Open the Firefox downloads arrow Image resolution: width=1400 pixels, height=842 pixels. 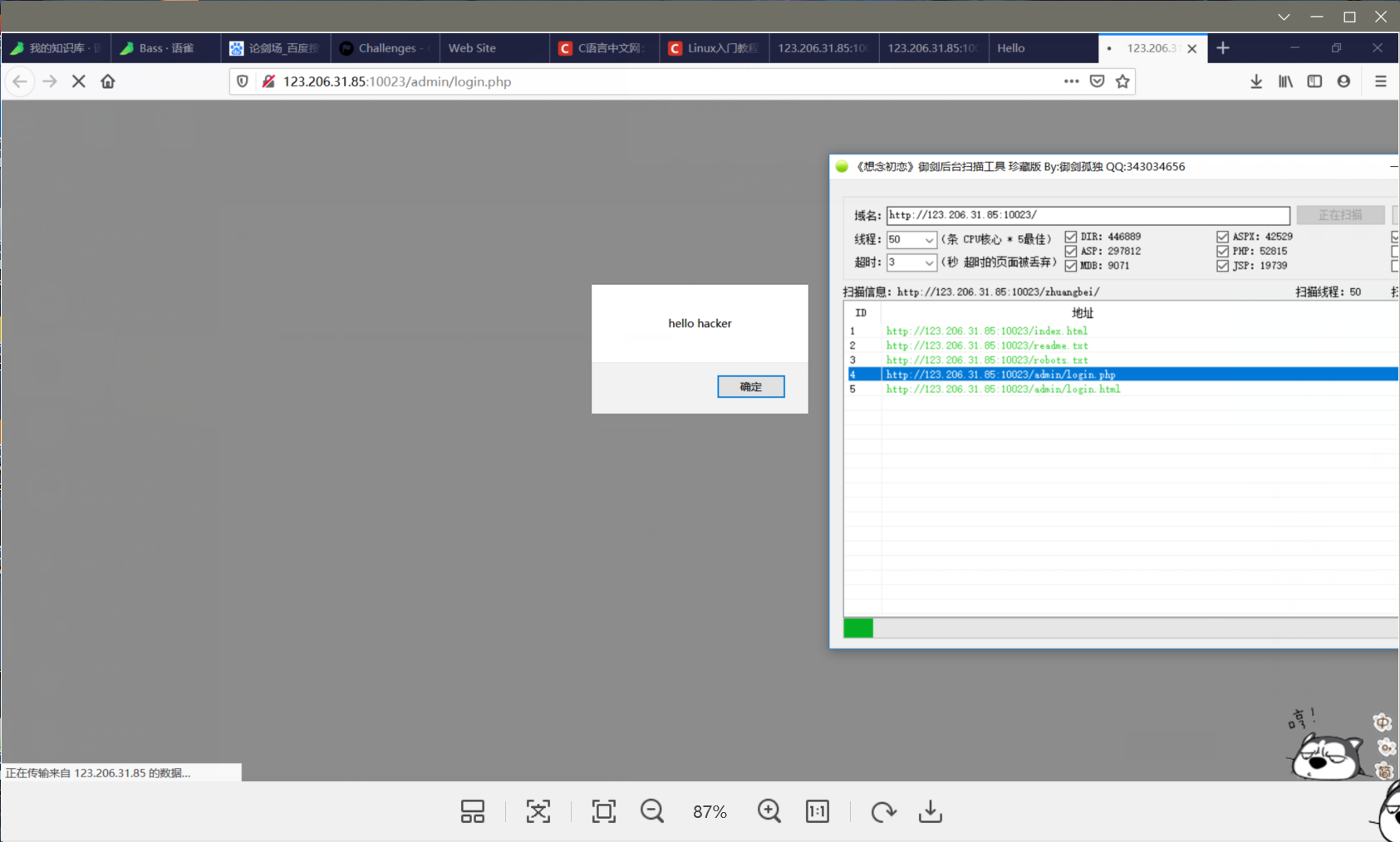(1256, 81)
